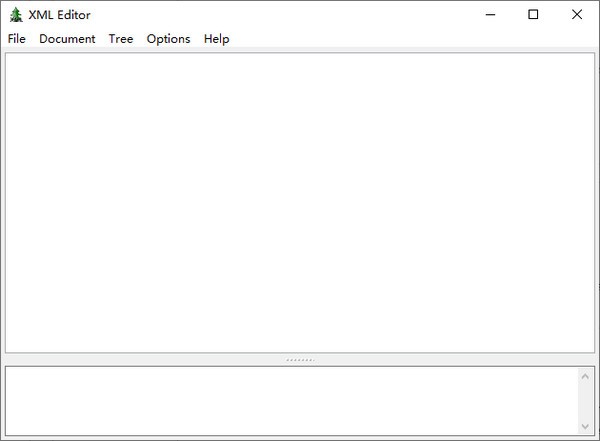Minimize the XML Editor window
The width and height of the screenshot is (600, 441).
[489, 15]
